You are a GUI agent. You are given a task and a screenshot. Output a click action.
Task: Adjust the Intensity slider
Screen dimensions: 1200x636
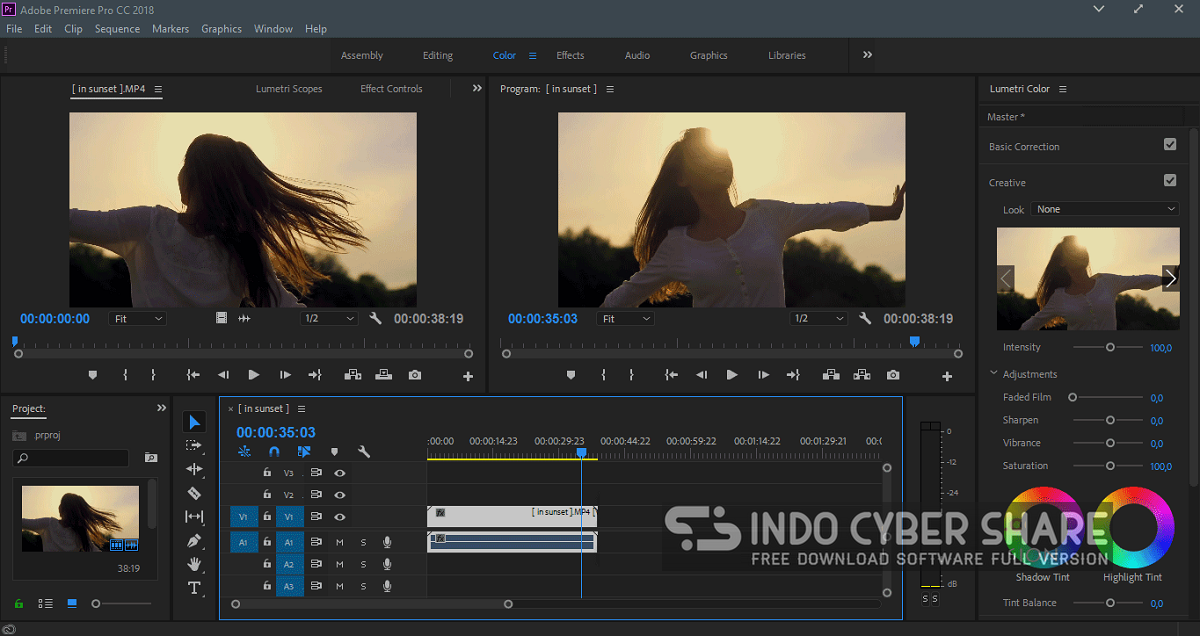click(x=1109, y=347)
